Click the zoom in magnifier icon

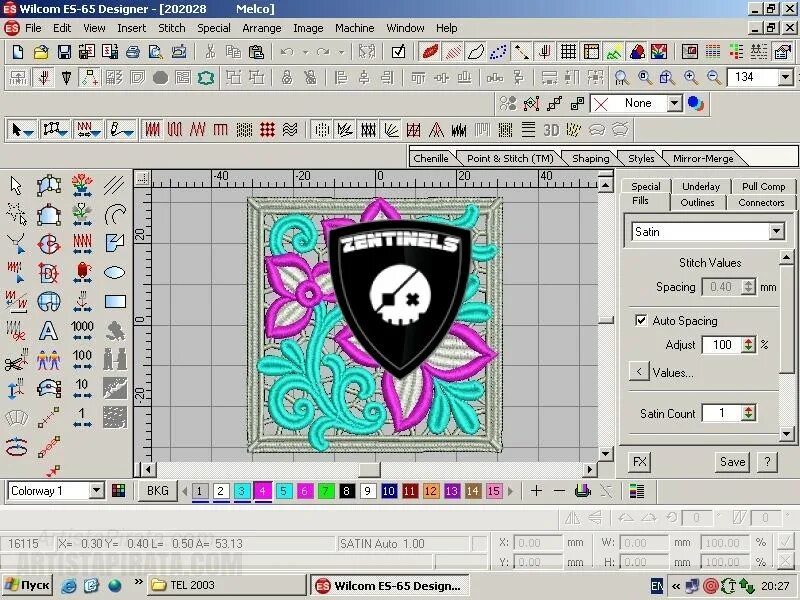tap(691, 78)
